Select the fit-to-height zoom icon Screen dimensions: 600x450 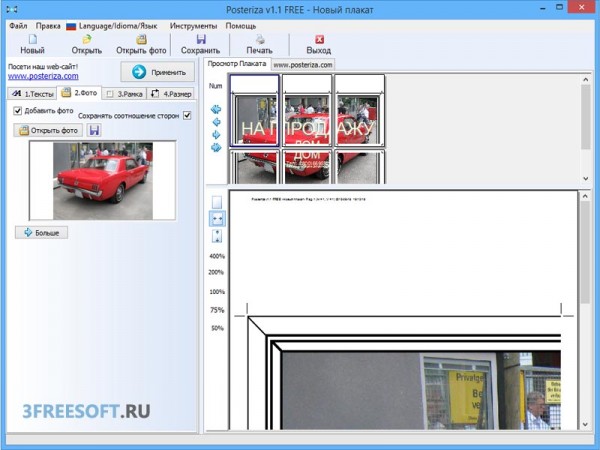pyautogui.click(x=218, y=236)
